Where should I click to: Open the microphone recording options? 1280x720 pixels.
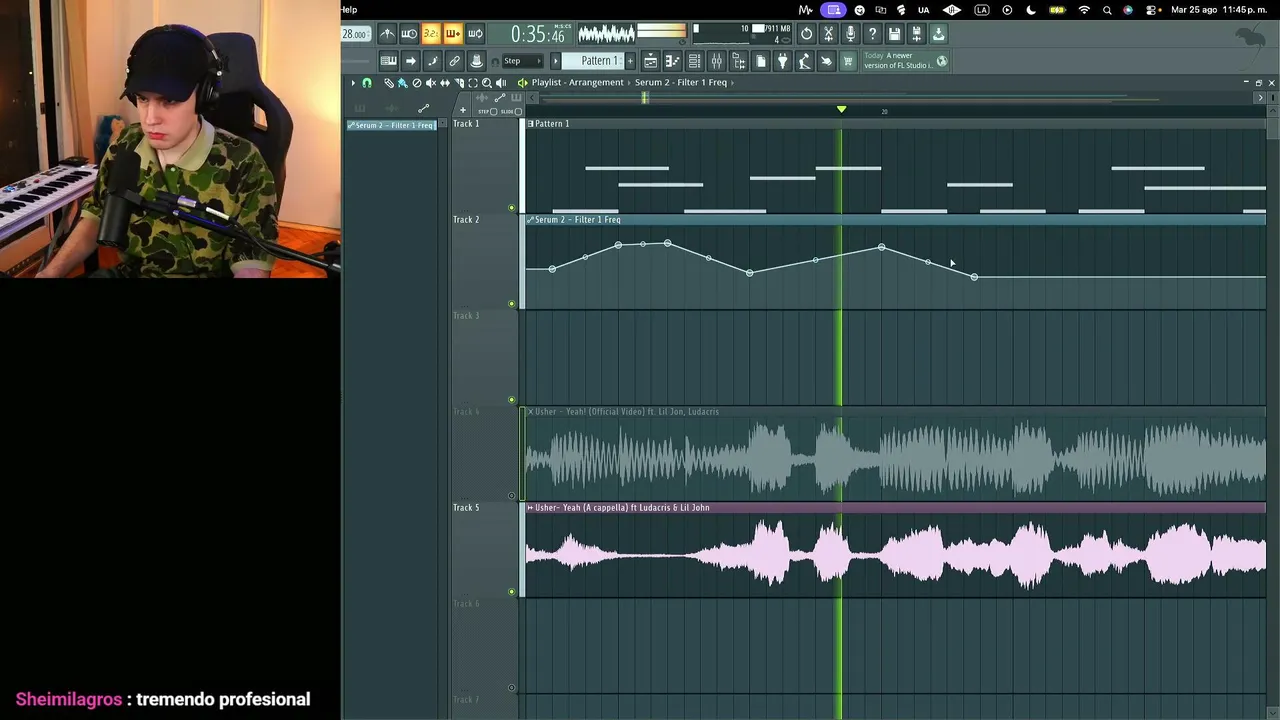click(850, 34)
